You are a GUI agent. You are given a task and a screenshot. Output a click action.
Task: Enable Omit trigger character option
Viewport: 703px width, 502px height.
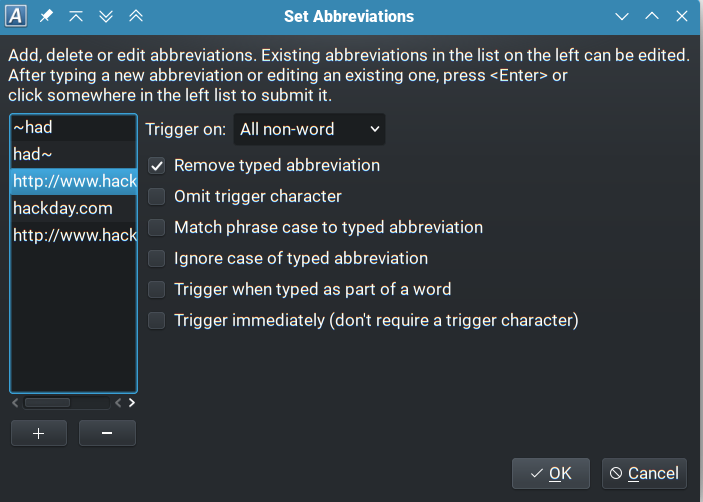tap(157, 197)
